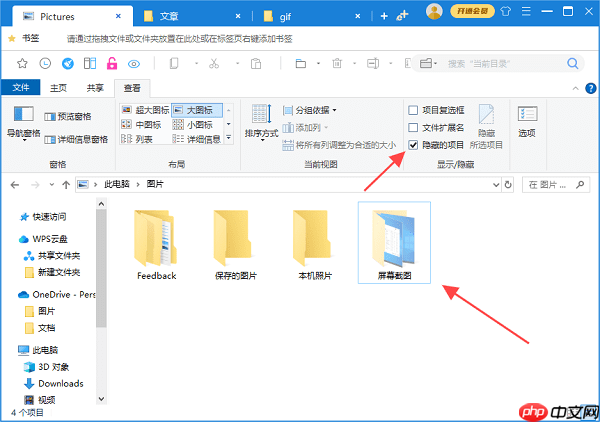Open the 分组依据 group by dropdown
Image resolution: width=600 pixels, height=422 pixels.
tap(310, 111)
